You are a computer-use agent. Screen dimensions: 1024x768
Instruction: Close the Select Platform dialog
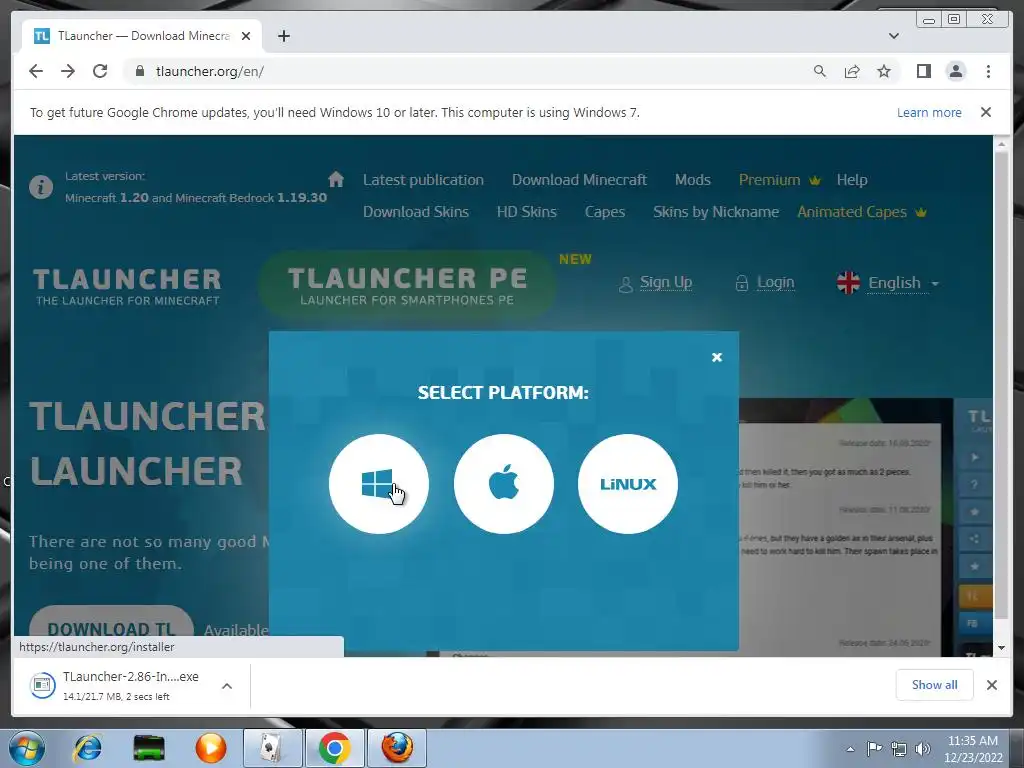[x=716, y=357]
